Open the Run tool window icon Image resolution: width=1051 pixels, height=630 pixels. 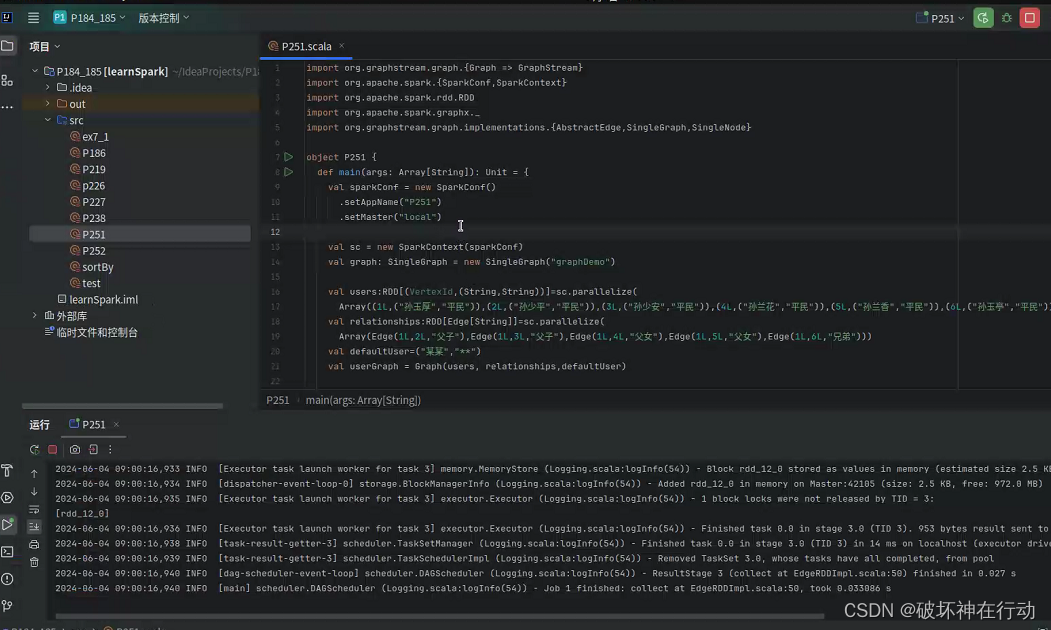[7, 524]
